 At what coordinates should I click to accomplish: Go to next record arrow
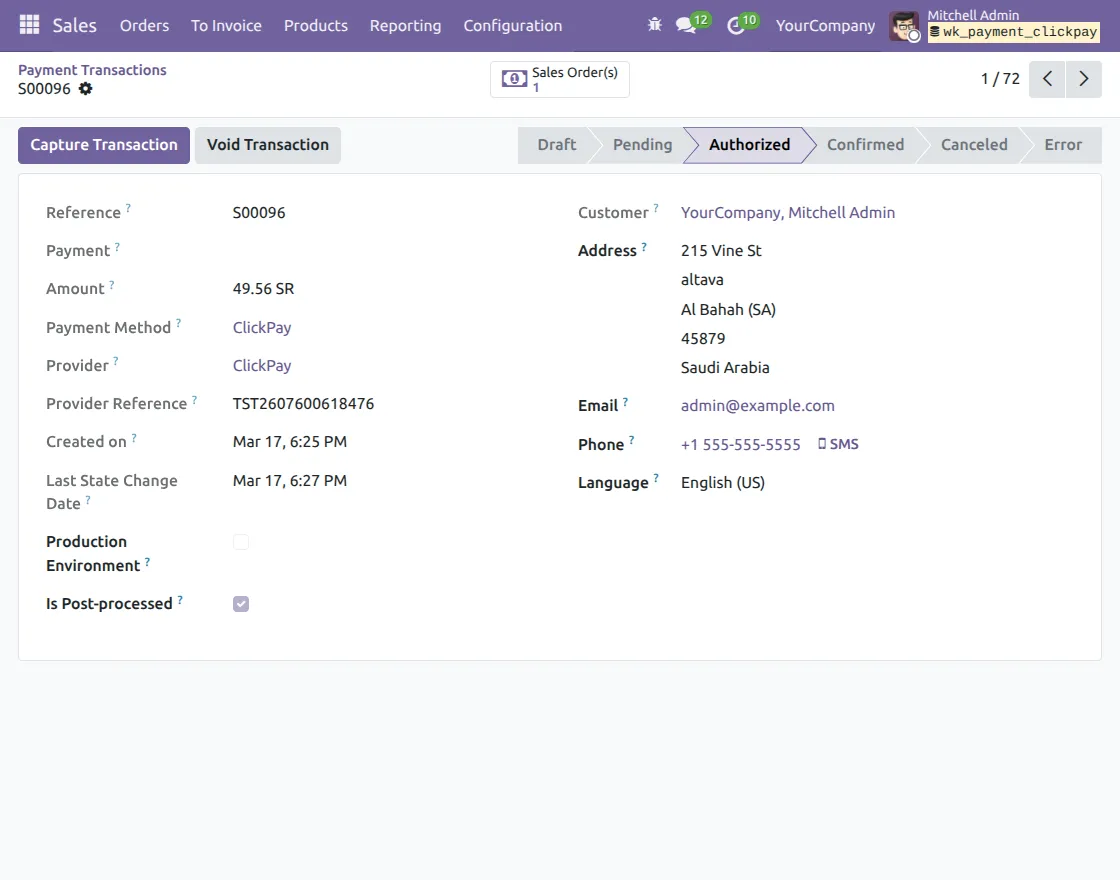(1084, 79)
